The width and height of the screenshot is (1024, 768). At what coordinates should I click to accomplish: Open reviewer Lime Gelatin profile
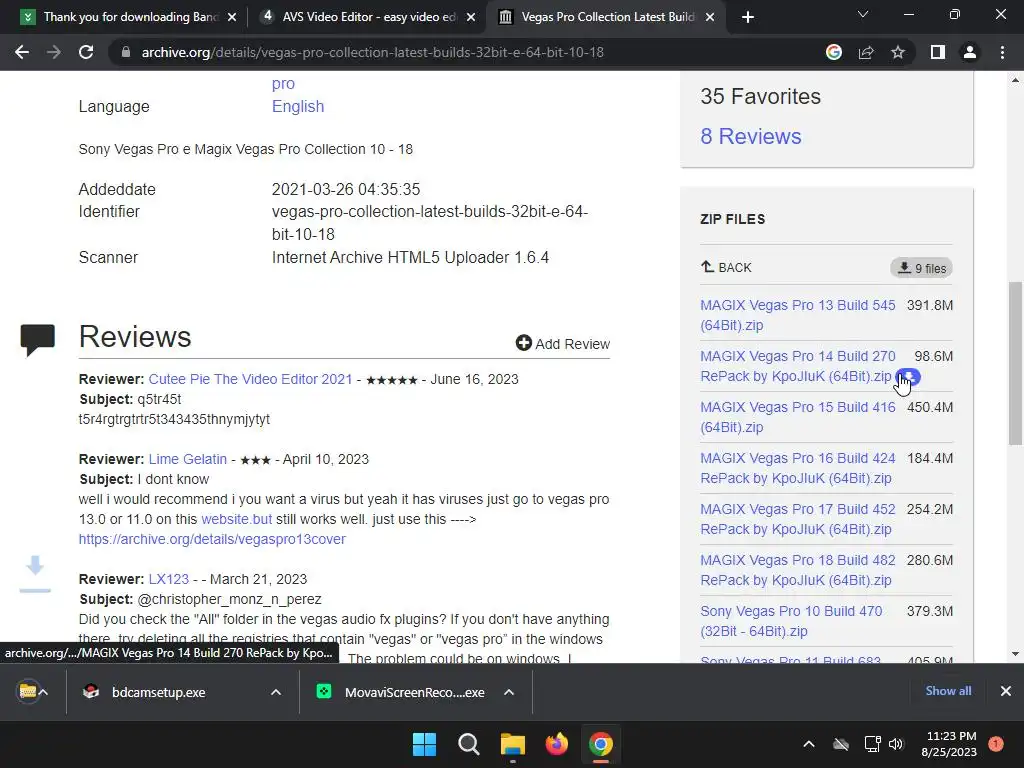pyautogui.click(x=187, y=459)
